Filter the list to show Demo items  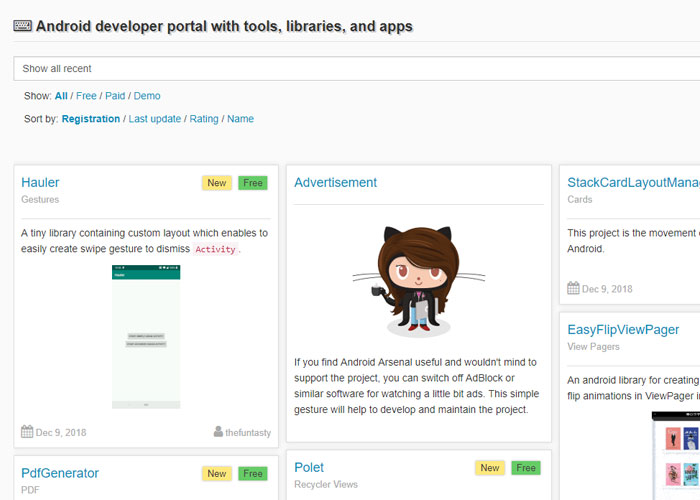(x=147, y=96)
